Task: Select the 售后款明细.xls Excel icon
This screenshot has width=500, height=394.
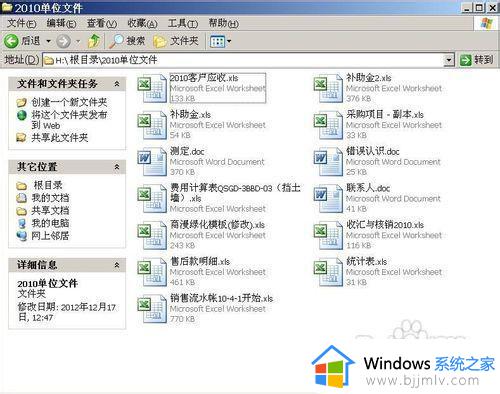Action: 152,272
